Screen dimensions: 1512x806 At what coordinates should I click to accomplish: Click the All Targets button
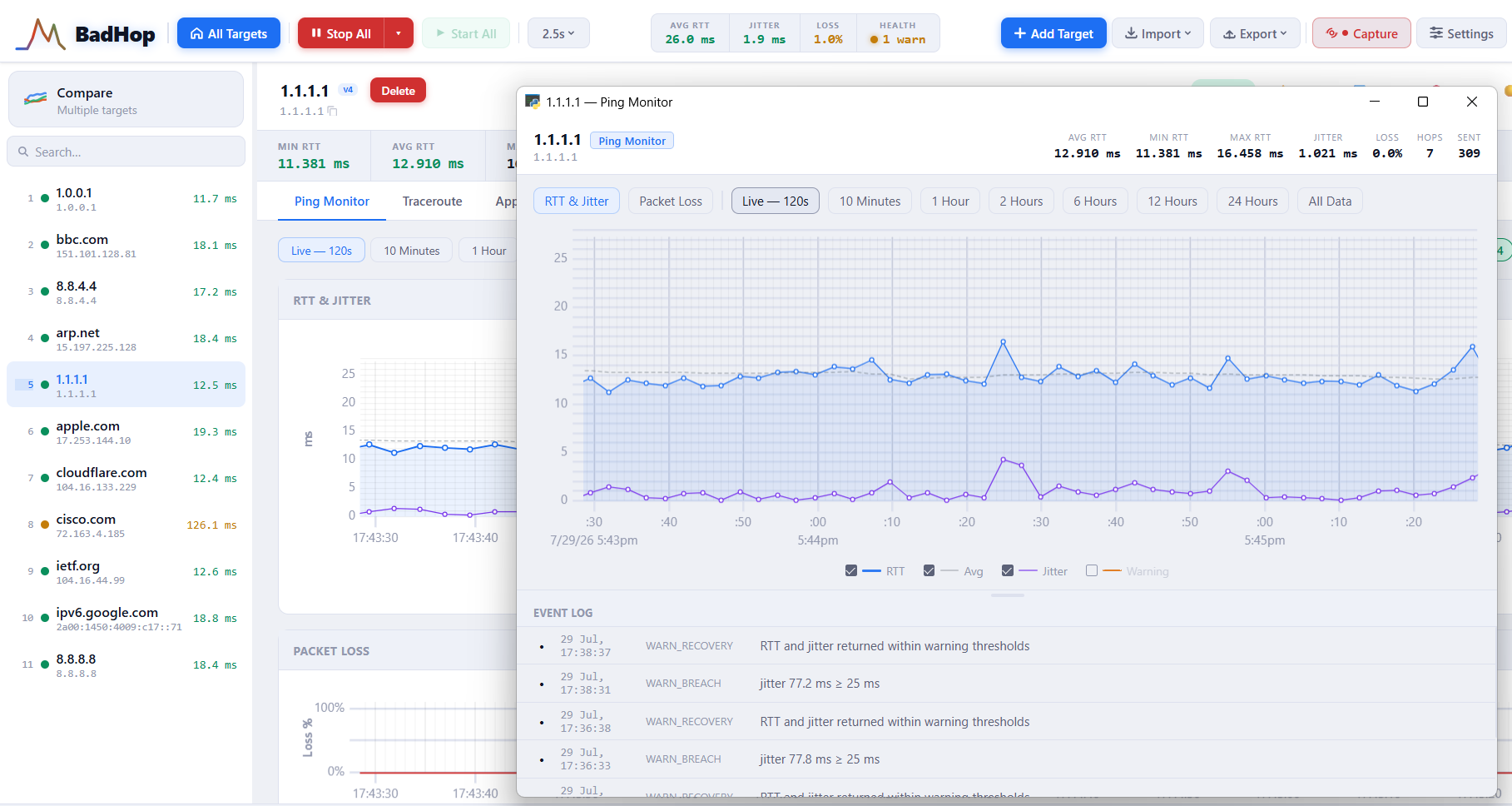coord(229,33)
